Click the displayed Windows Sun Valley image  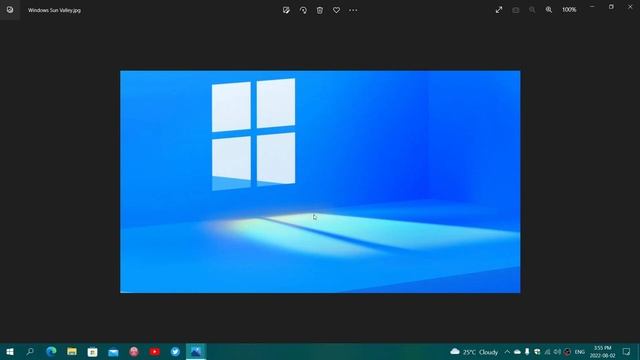pyautogui.click(x=320, y=182)
